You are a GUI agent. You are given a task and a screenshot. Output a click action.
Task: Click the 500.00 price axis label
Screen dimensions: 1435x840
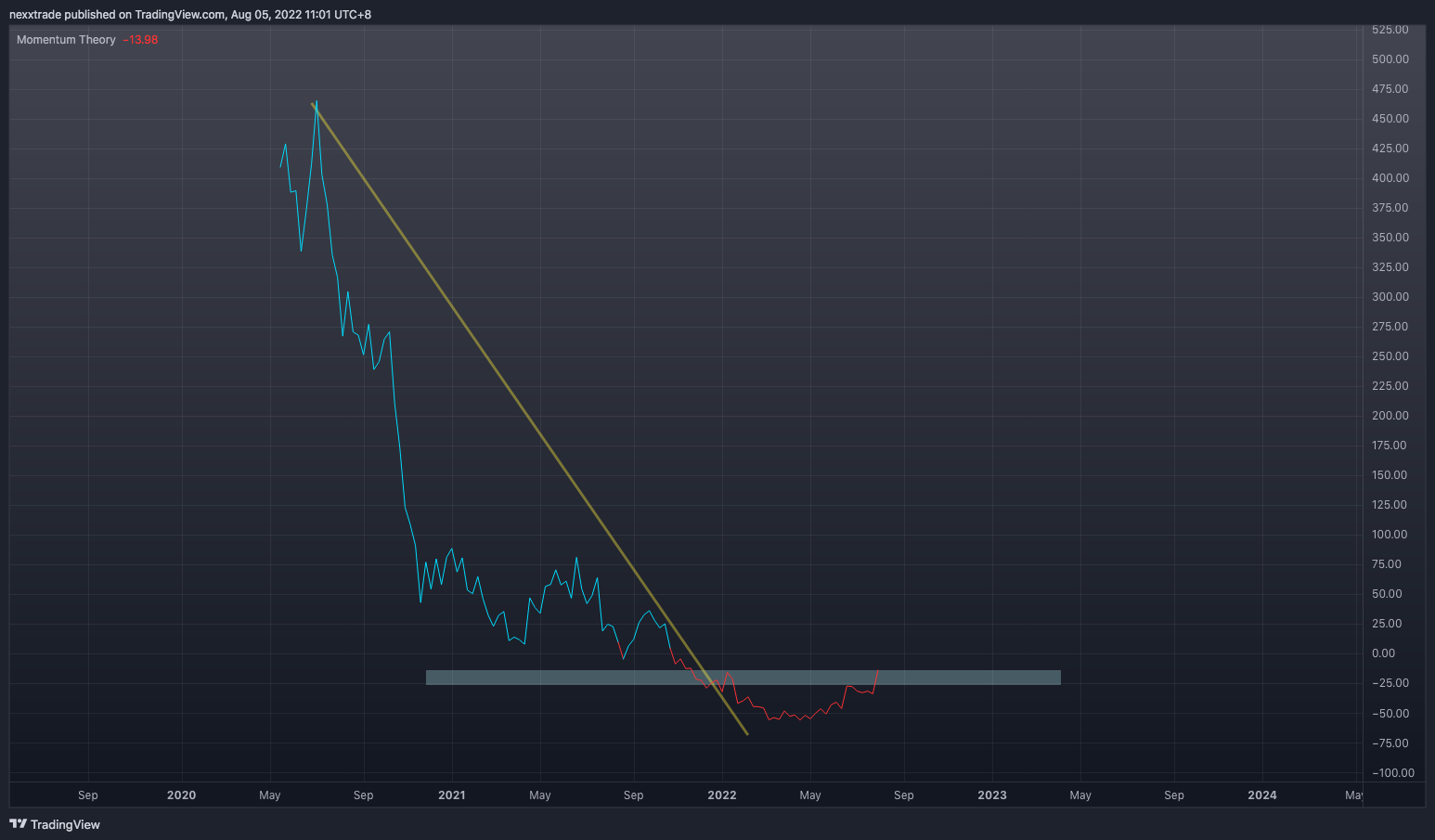pyautogui.click(x=1390, y=59)
